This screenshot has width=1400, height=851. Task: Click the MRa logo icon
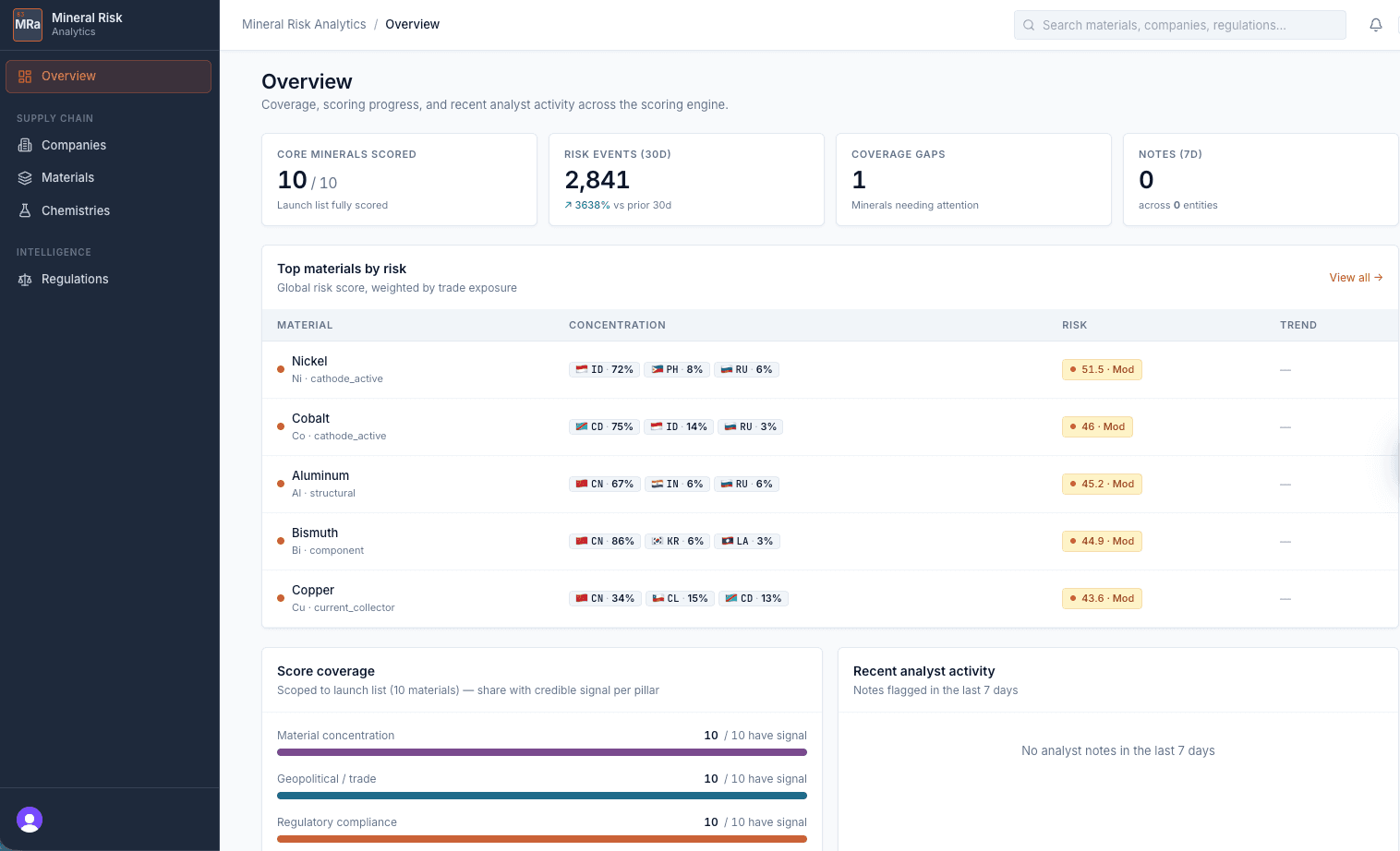point(28,24)
